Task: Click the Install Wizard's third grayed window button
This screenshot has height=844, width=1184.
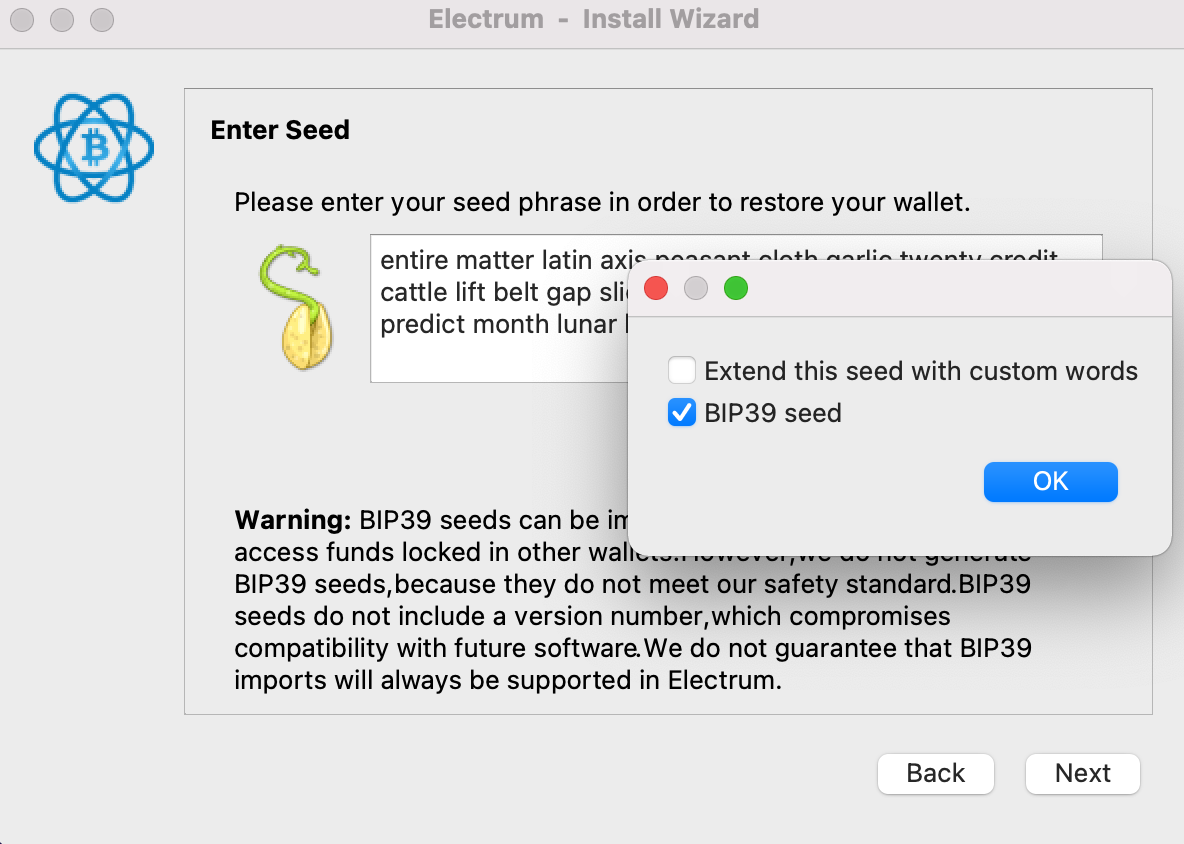Action: (102, 20)
